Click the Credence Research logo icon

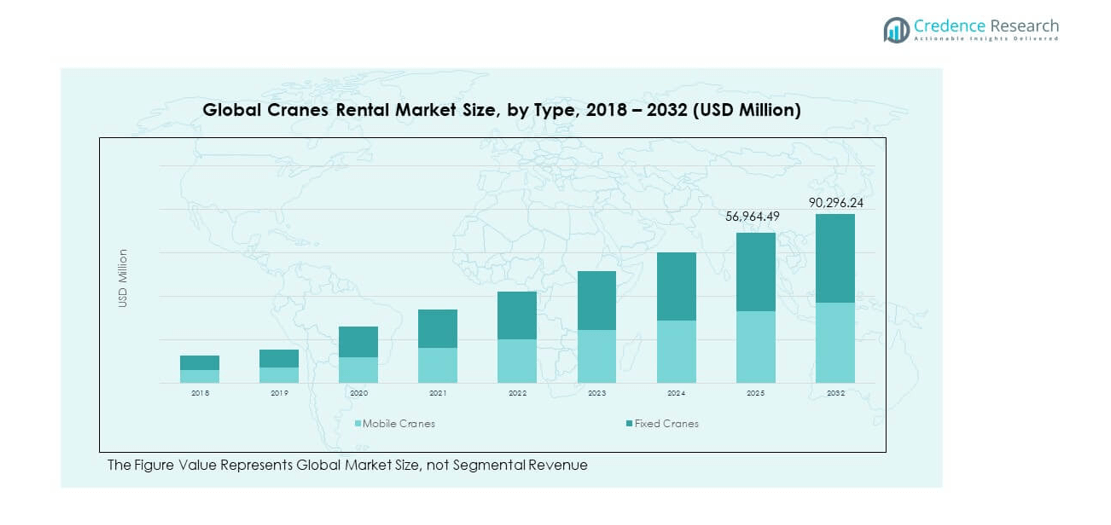tap(895, 29)
